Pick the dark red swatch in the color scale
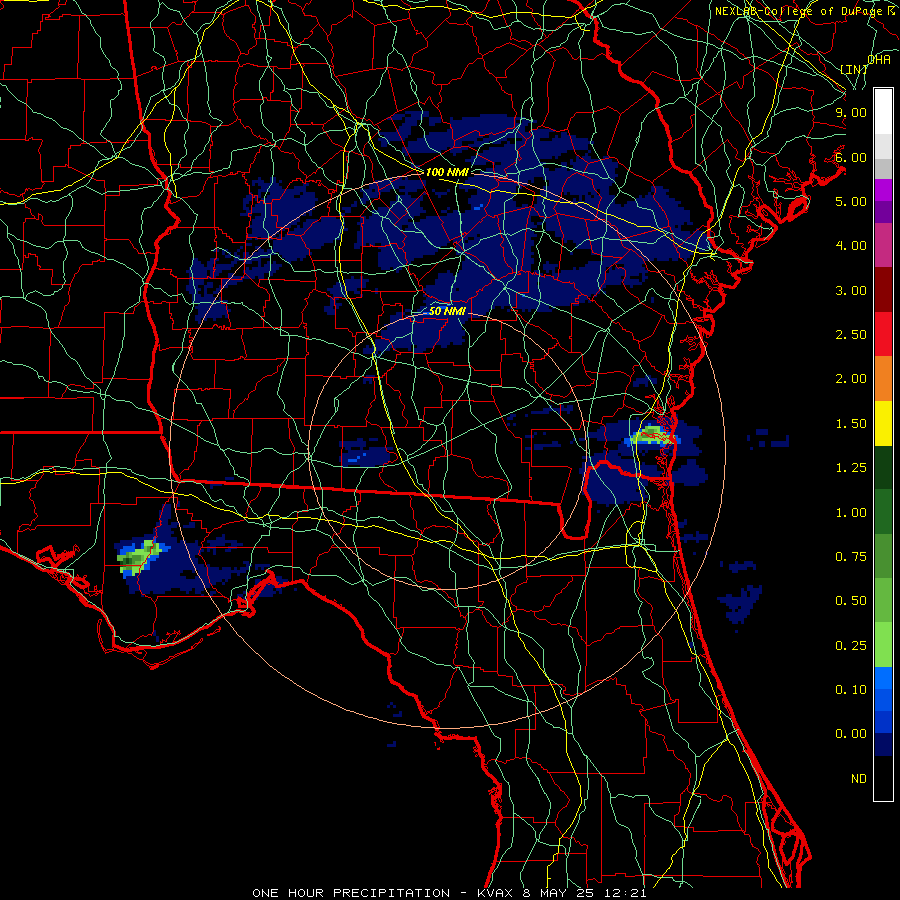900x900 pixels. [x=883, y=290]
